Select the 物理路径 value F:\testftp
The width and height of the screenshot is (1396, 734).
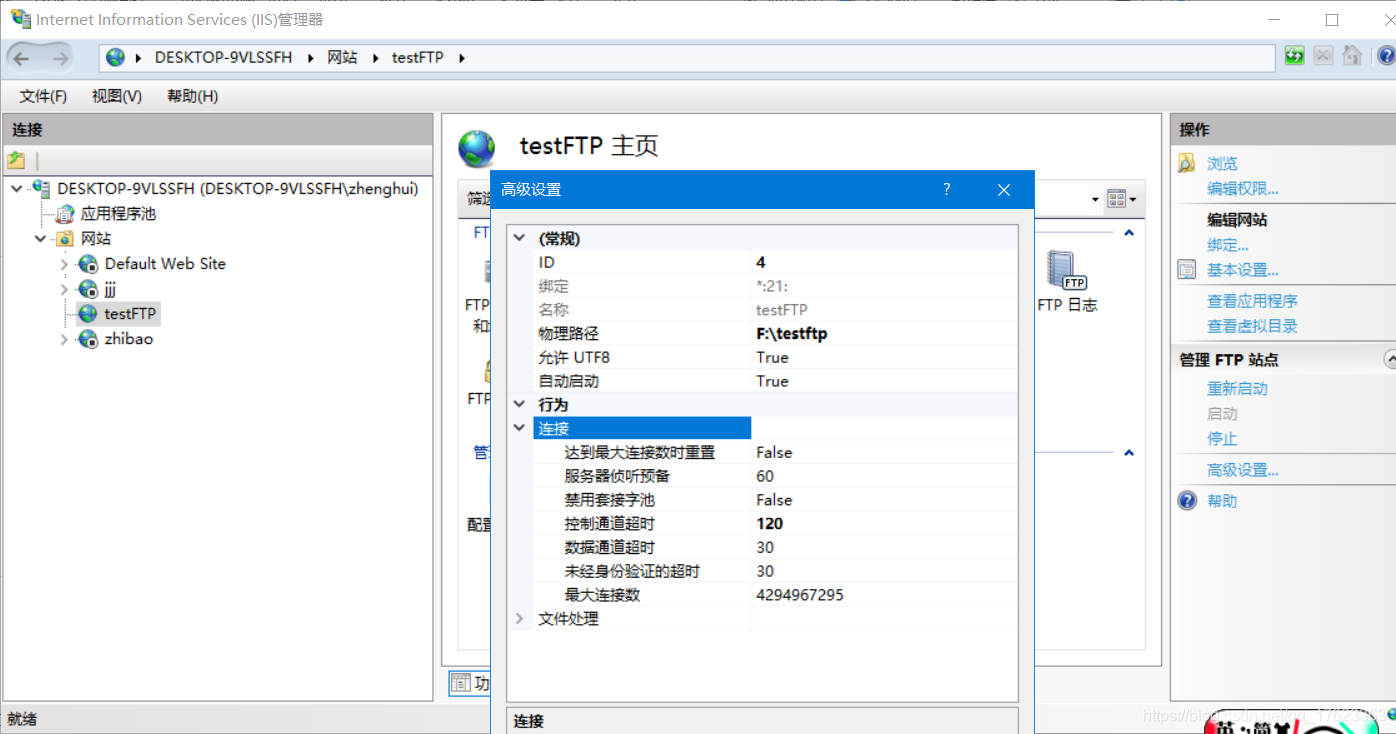coord(792,333)
